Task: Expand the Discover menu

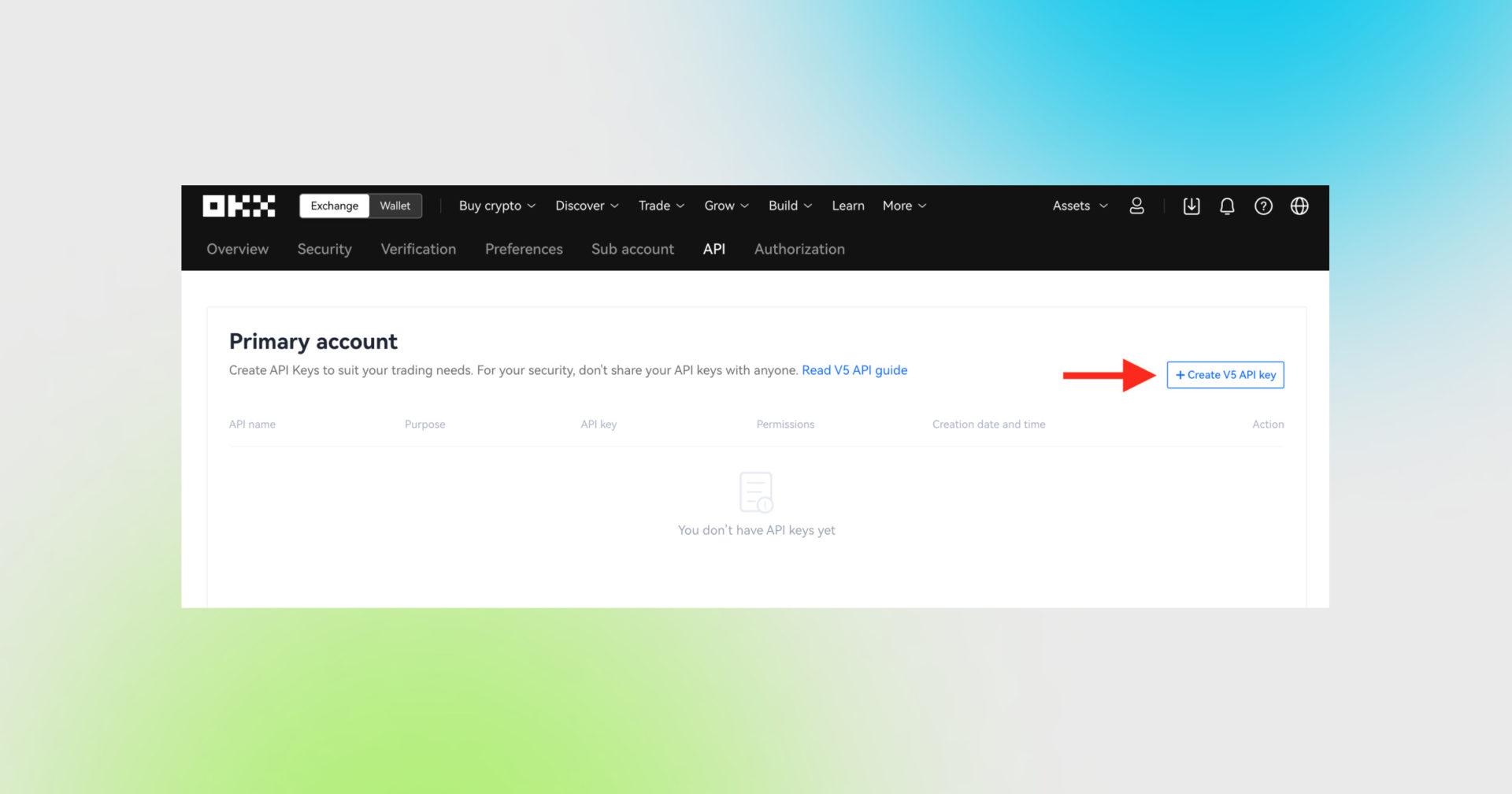Action: pyautogui.click(x=587, y=206)
